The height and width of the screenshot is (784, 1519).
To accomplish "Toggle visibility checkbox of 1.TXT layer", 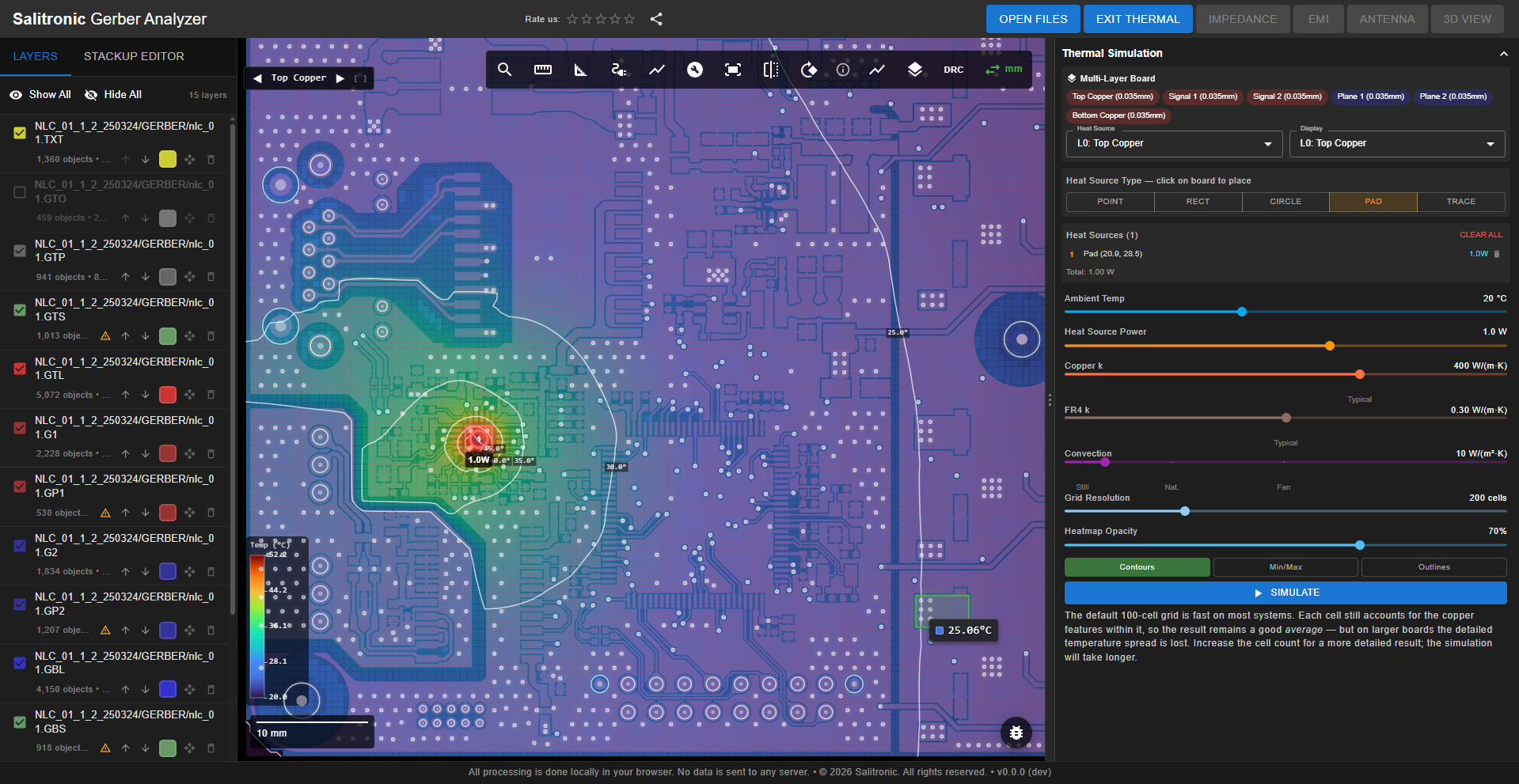I will click(20, 133).
